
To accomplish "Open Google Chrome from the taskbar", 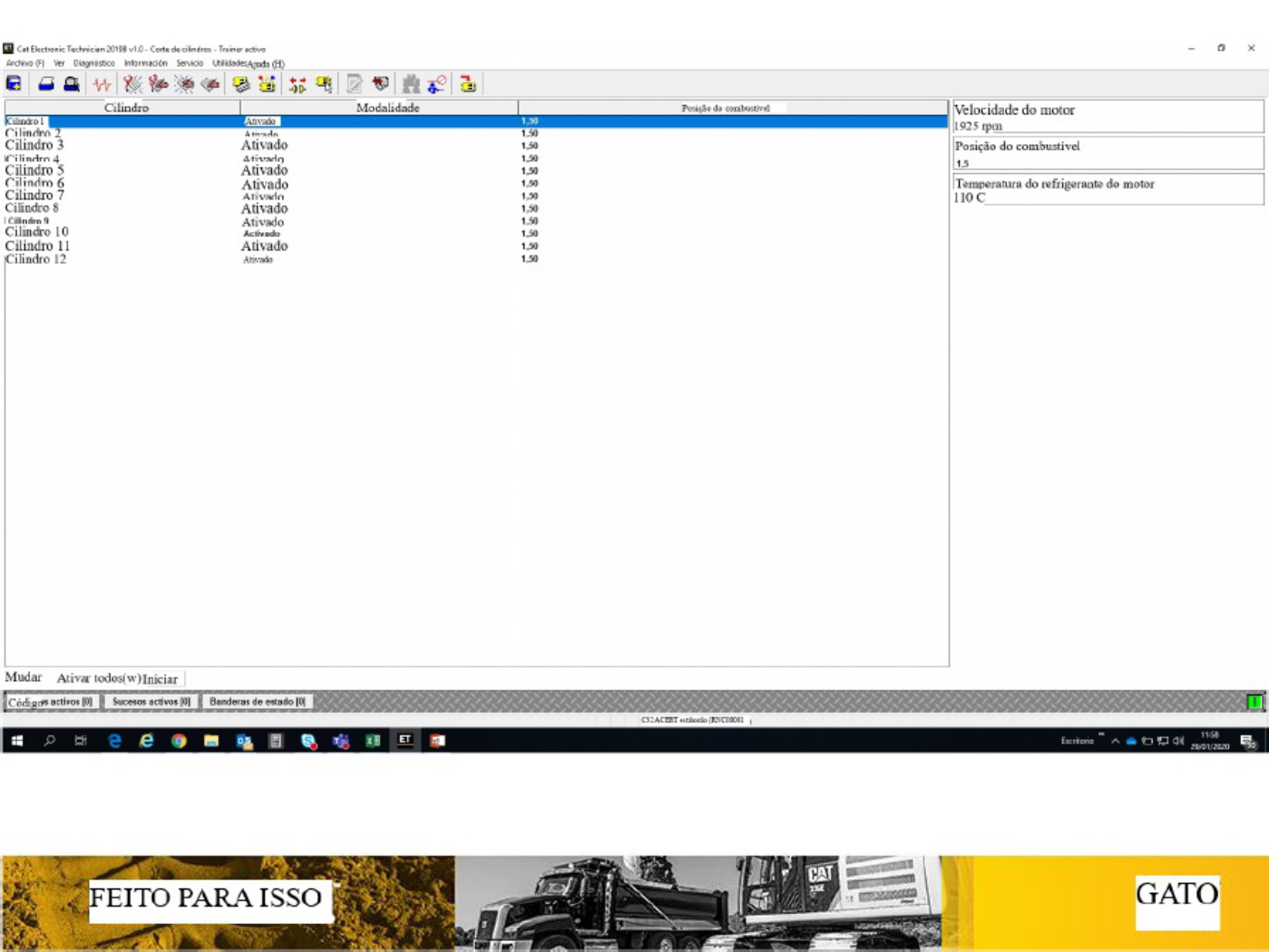I will (x=179, y=741).
